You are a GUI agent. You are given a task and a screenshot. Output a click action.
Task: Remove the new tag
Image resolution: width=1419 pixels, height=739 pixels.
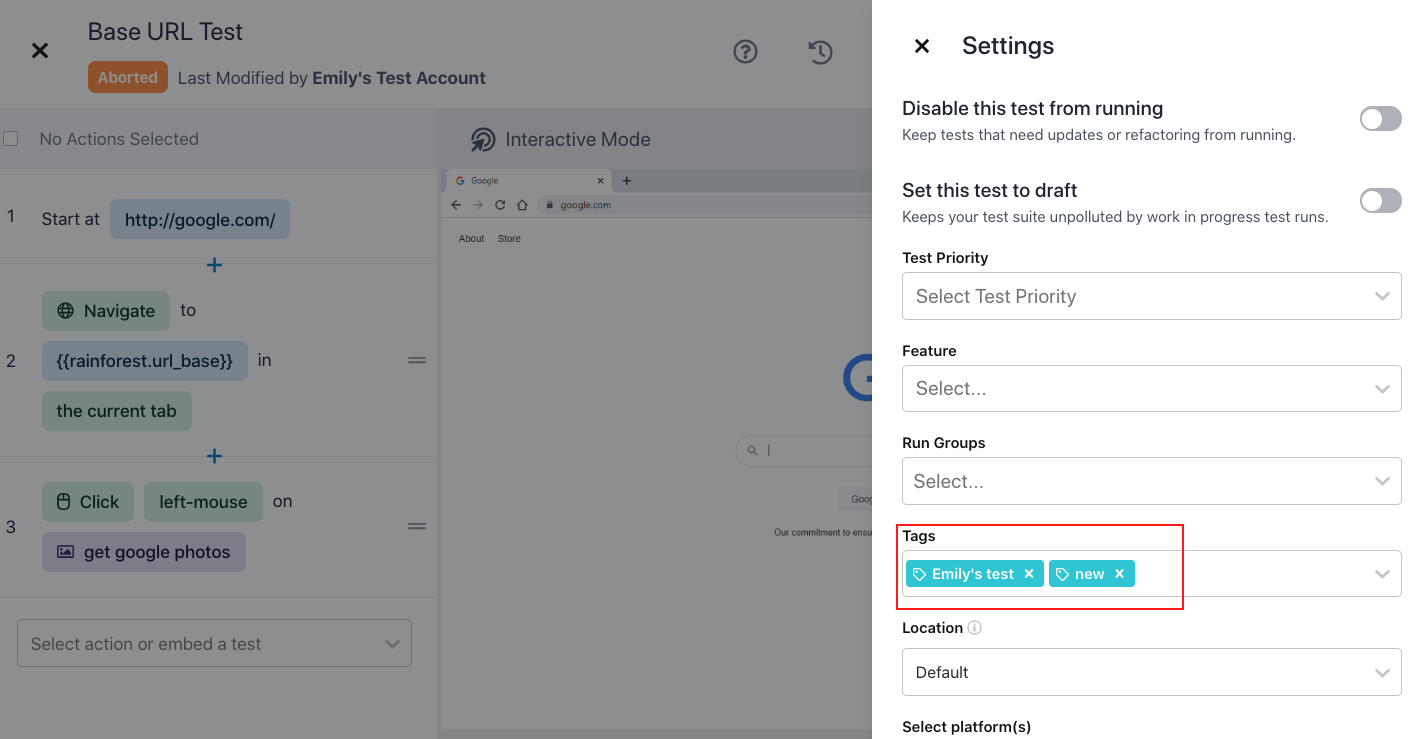click(1119, 574)
